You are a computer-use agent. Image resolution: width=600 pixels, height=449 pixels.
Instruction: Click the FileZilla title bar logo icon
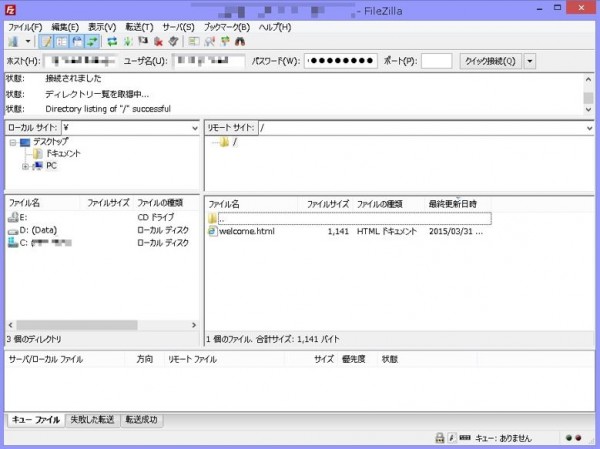tap(10, 10)
